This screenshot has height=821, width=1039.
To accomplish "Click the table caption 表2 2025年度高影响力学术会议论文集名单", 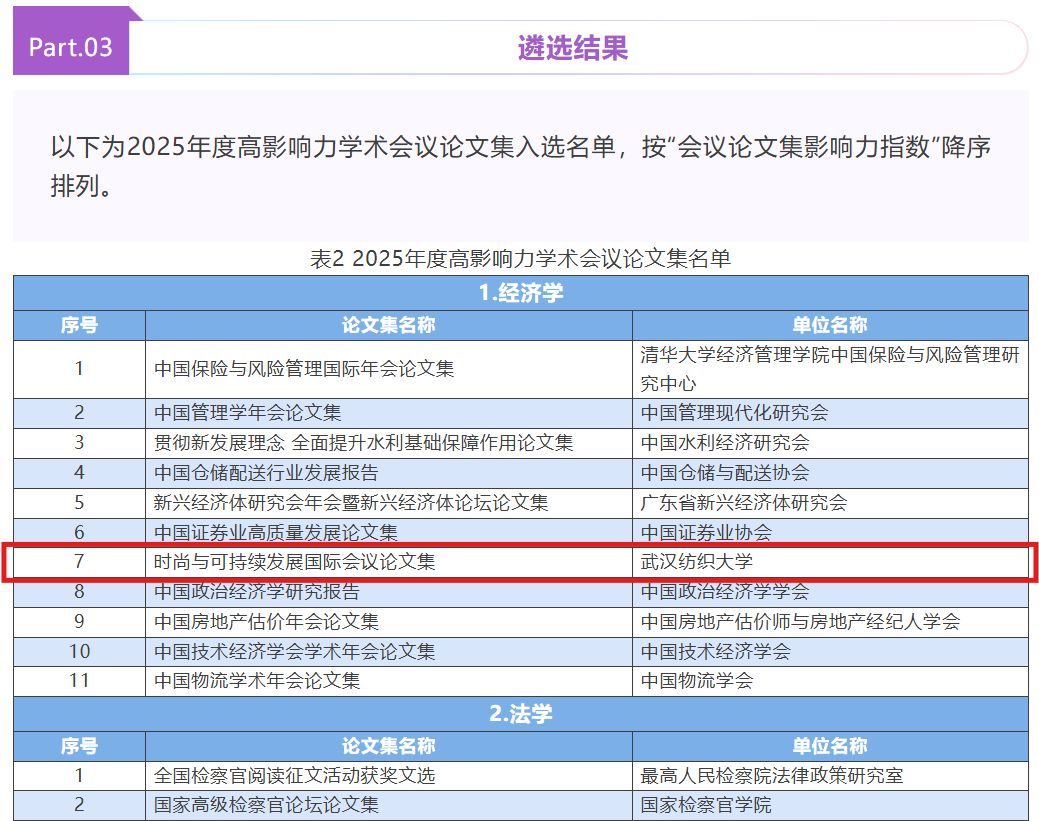I will point(520,259).
